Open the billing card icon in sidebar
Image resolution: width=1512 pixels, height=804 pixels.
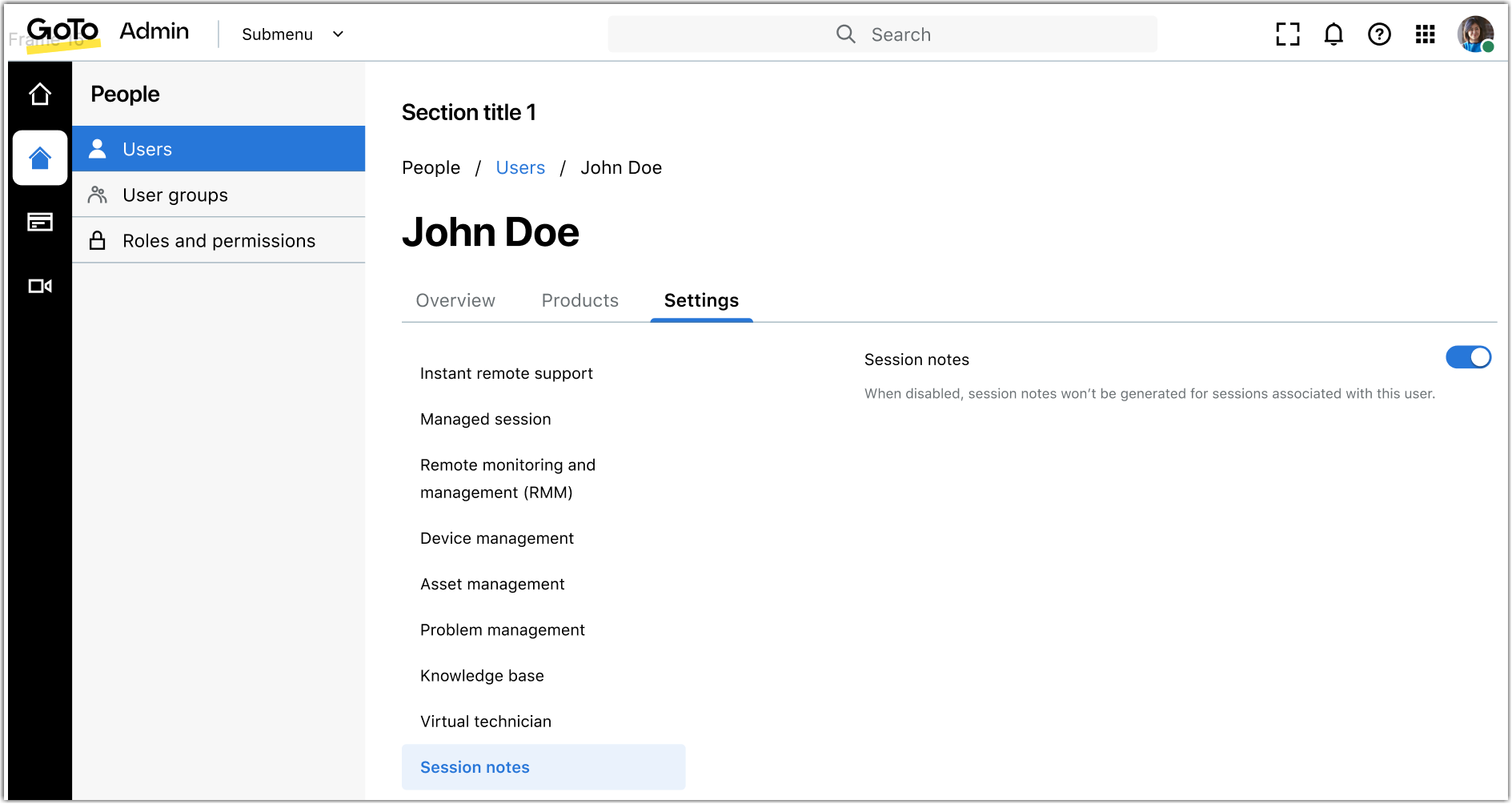point(40,222)
